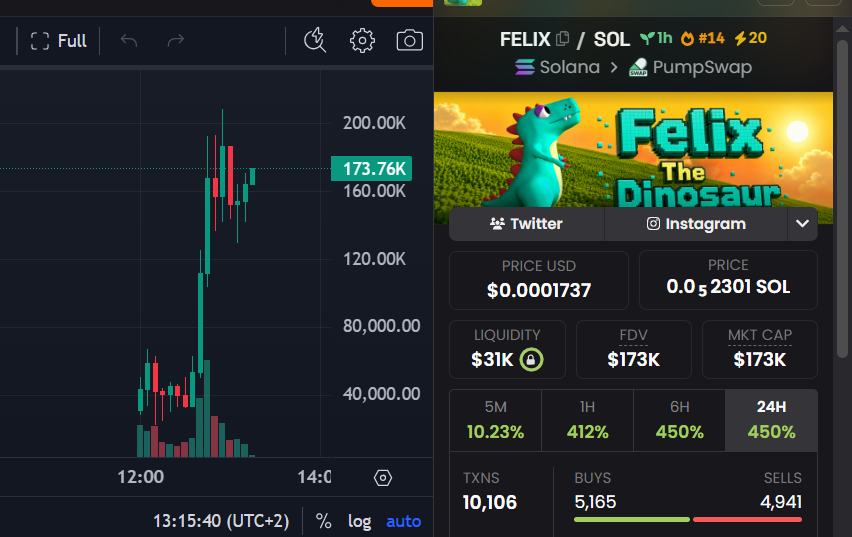Image resolution: width=852 pixels, height=537 pixels.
Task: Click the LIQUIDITY $31K value
Action: (x=492, y=359)
